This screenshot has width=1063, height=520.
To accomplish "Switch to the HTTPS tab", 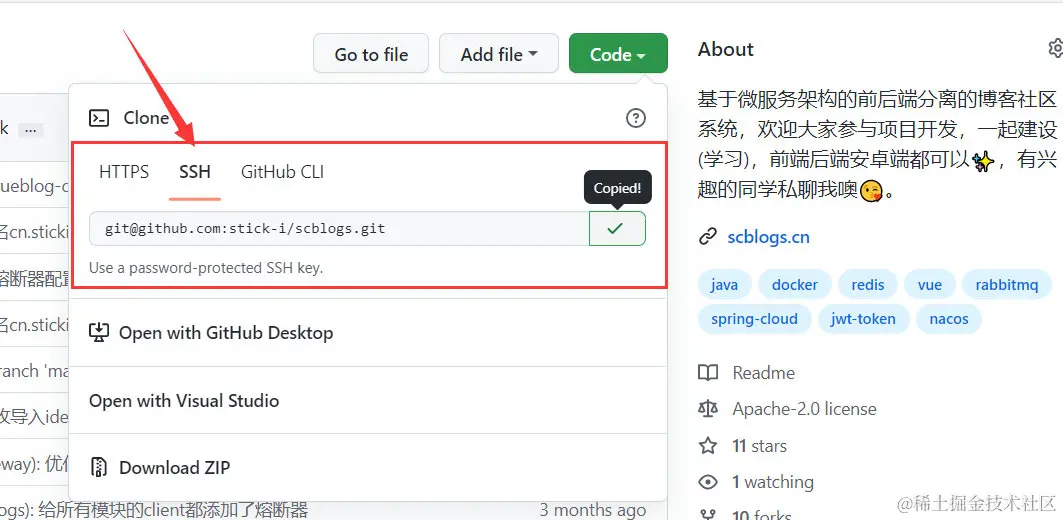I will pyautogui.click(x=124, y=172).
